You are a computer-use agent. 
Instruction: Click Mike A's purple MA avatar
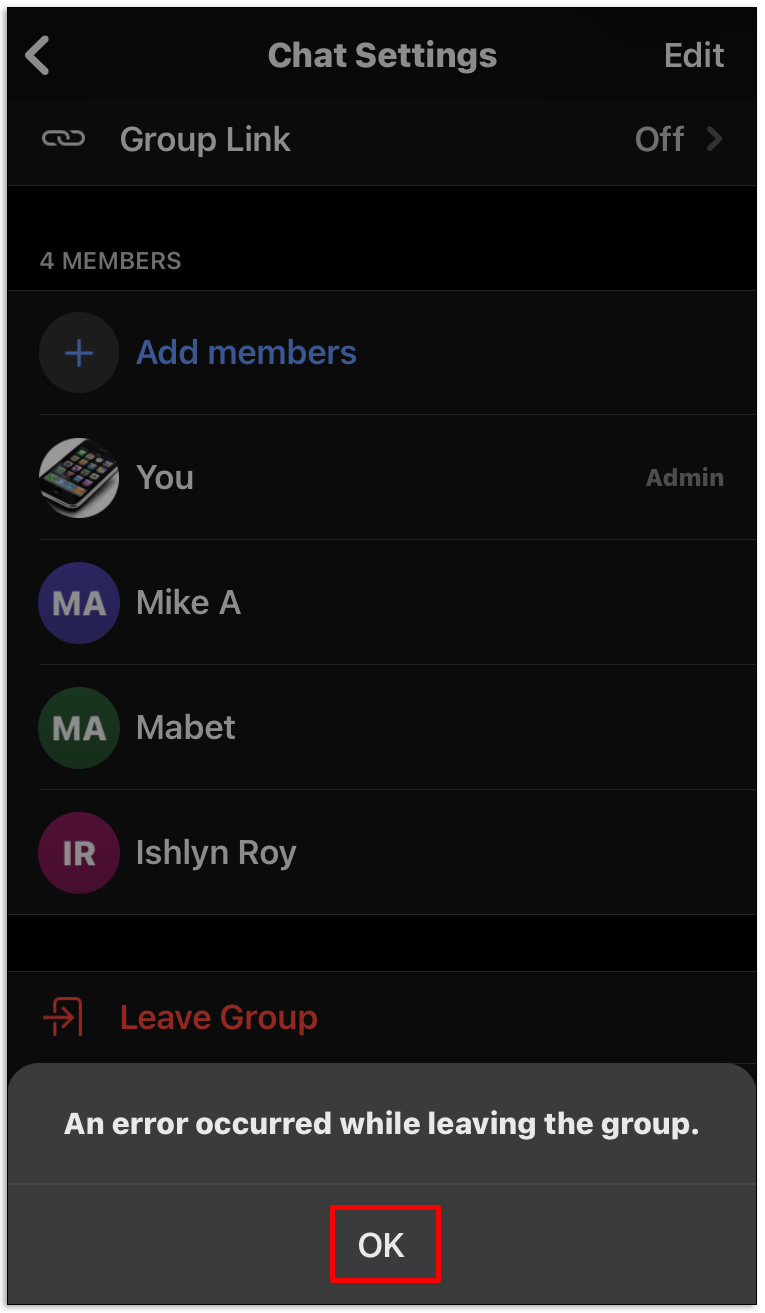coord(78,602)
